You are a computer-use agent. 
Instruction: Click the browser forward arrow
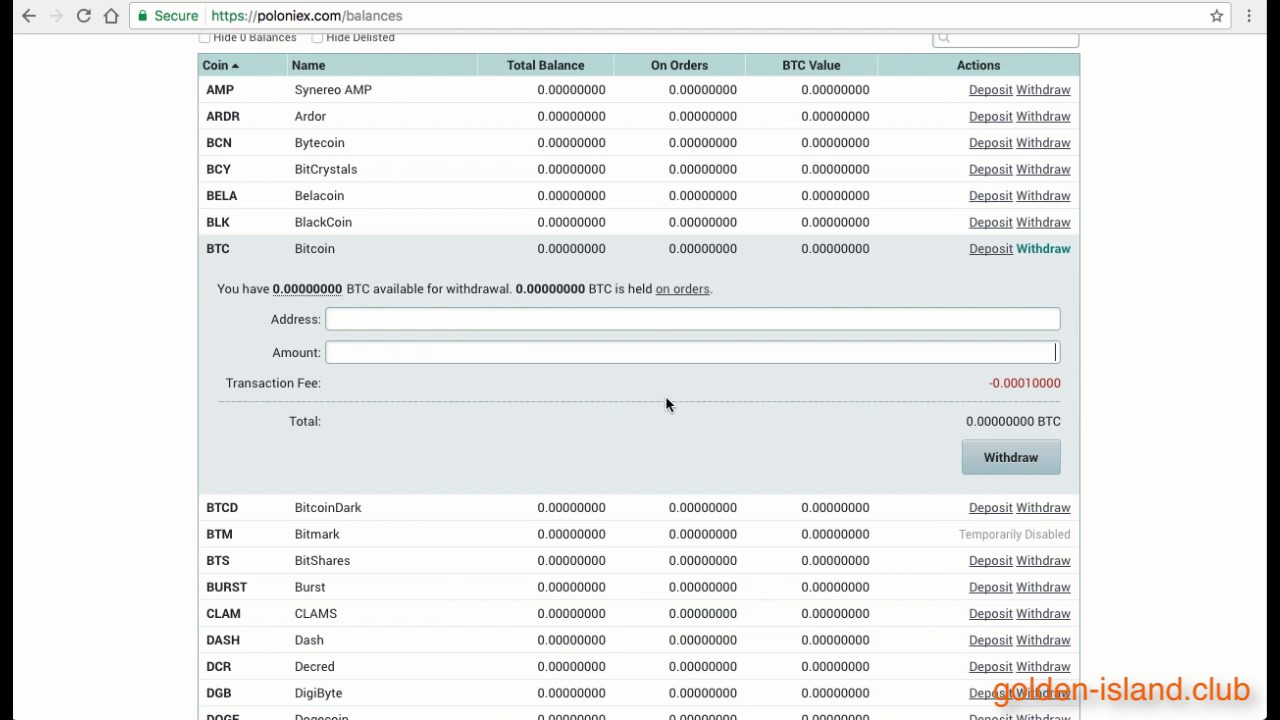coord(56,16)
